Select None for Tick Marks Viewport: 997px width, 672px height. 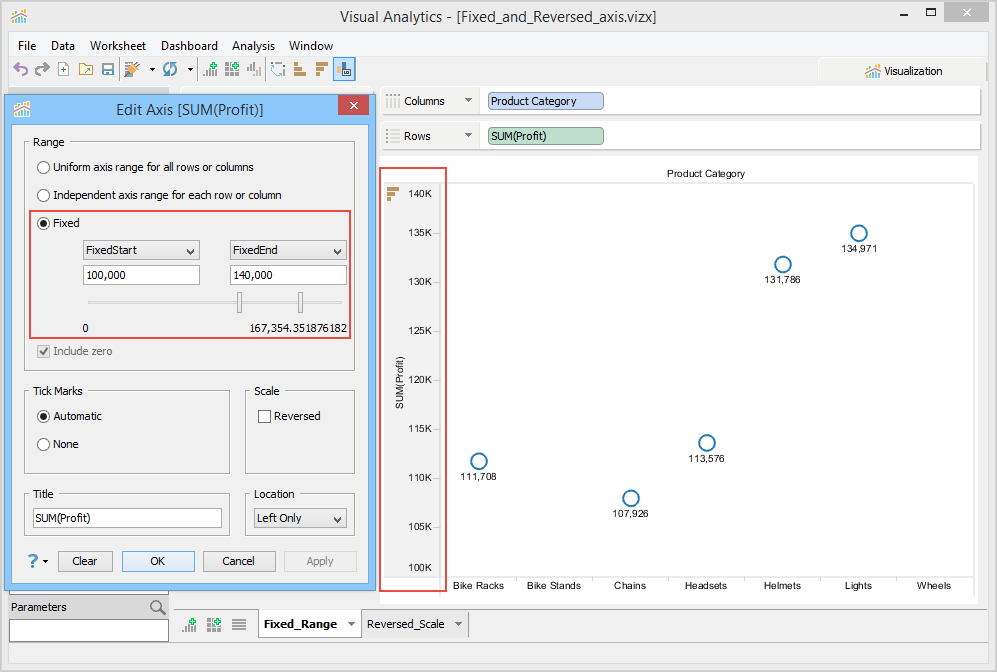coord(43,444)
